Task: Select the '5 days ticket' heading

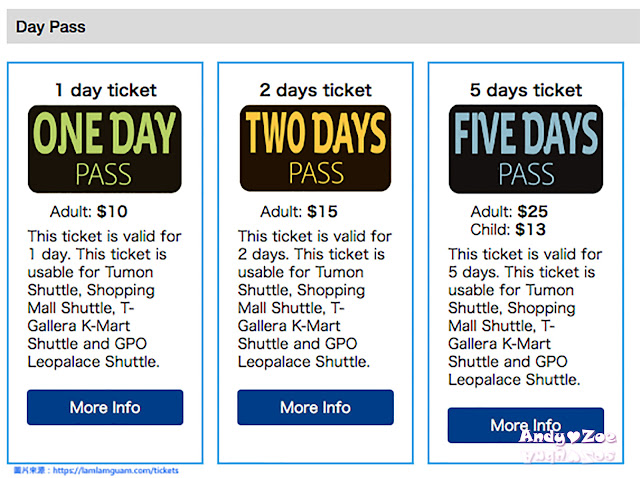Action: click(526, 90)
